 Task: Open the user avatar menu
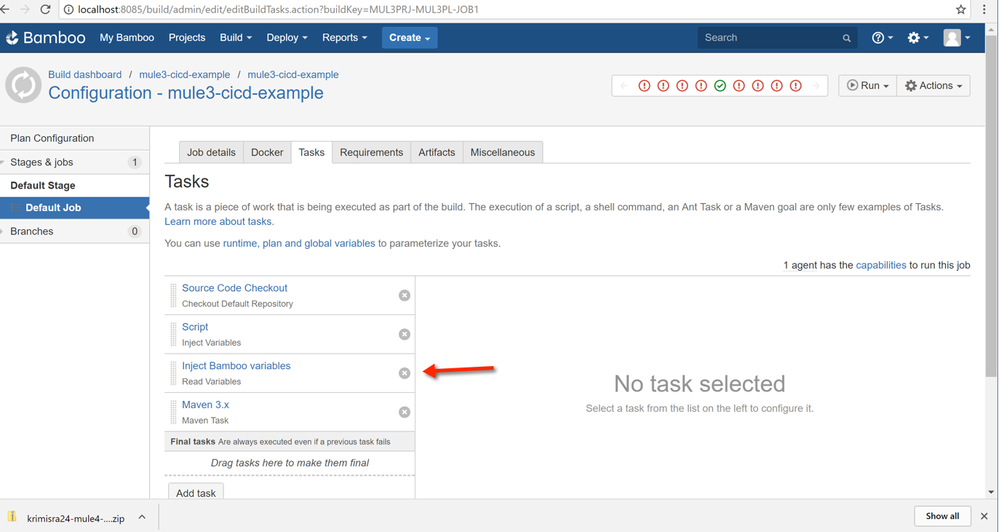(x=957, y=38)
